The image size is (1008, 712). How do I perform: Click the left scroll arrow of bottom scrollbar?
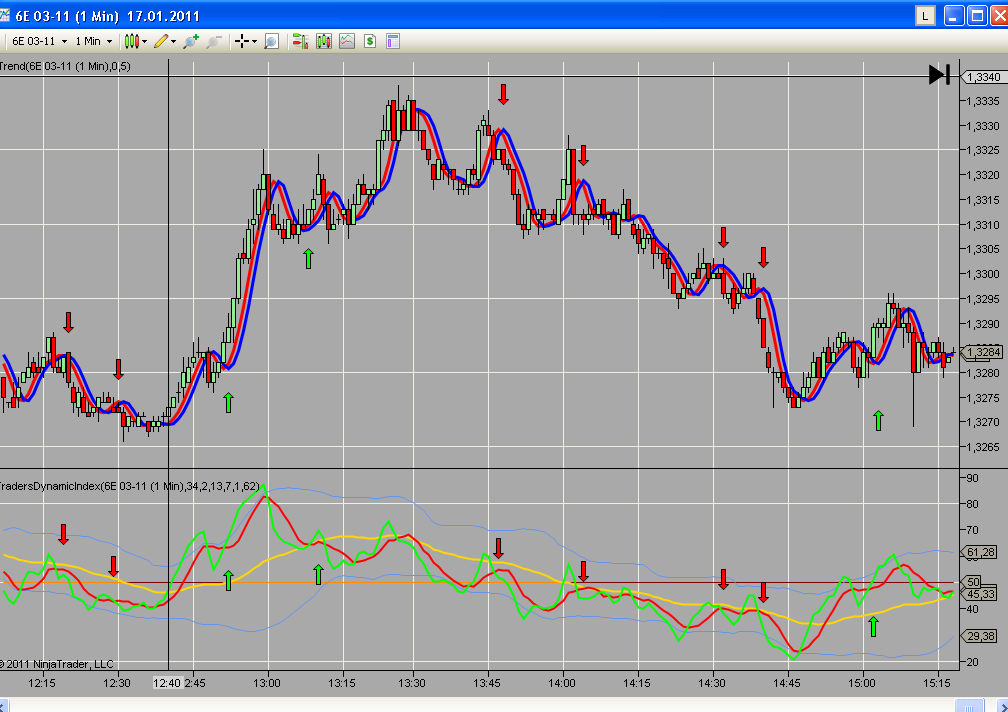(x=4, y=706)
